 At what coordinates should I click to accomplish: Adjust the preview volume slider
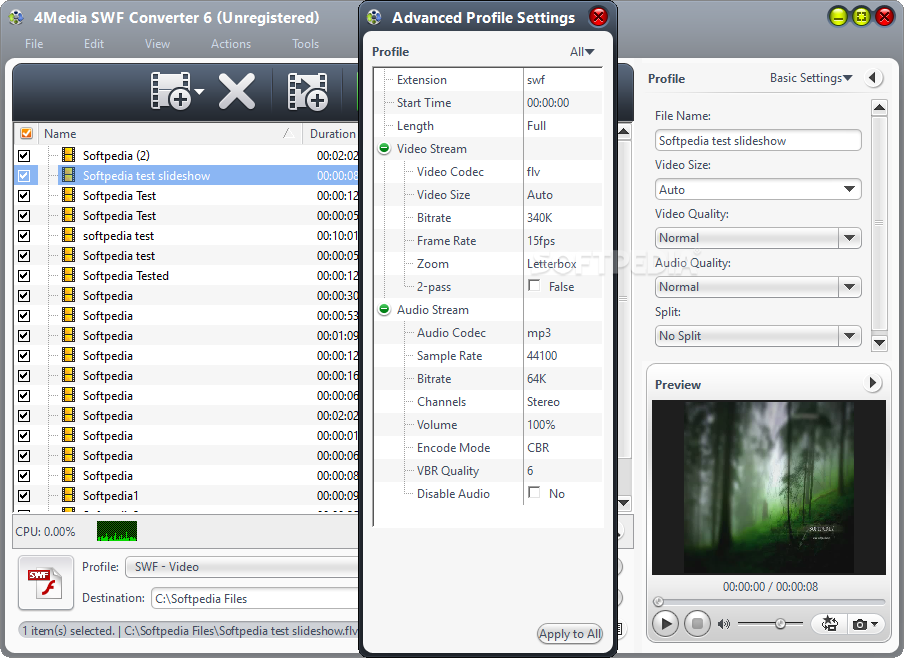pyautogui.click(x=780, y=623)
